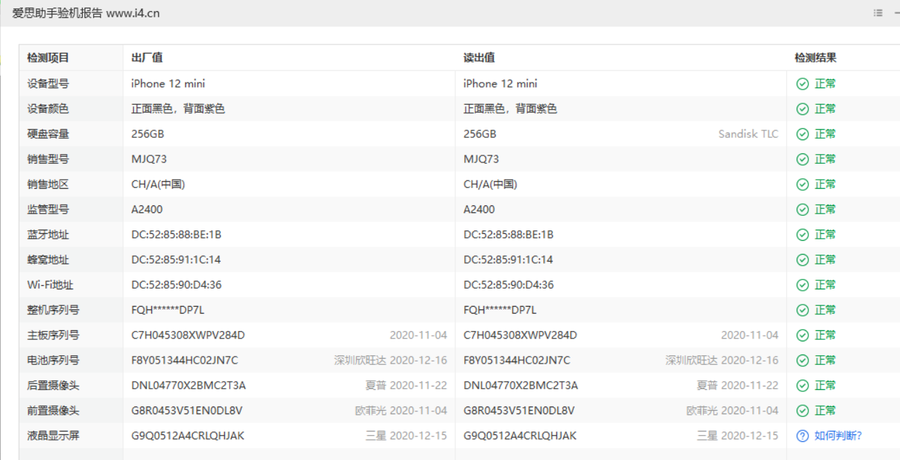Image resolution: width=900 pixels, height=460 pixels.
Task: Click the green check icon for 硬盘容量
Action: coord(802,134)
